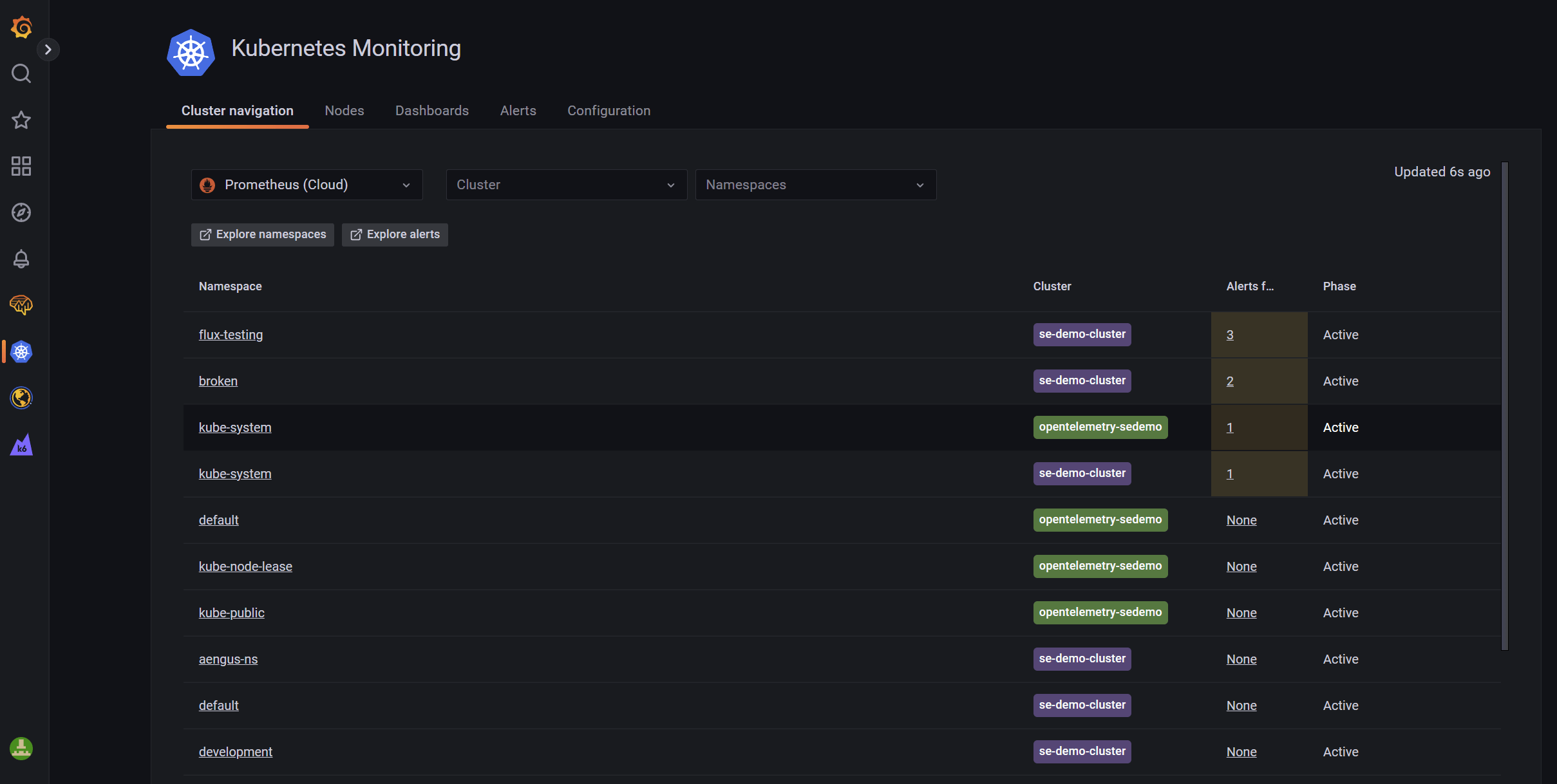Open the Namespaces filter dropdown
Image resolution: width=1557 pixels, height=784 pixels.
[x=816, y=185]
